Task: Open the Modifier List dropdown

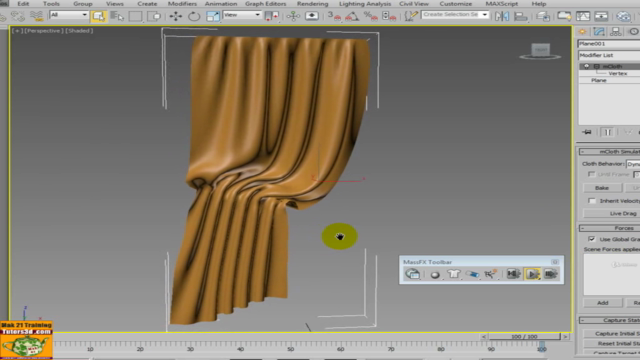Action: pos(609,55)
